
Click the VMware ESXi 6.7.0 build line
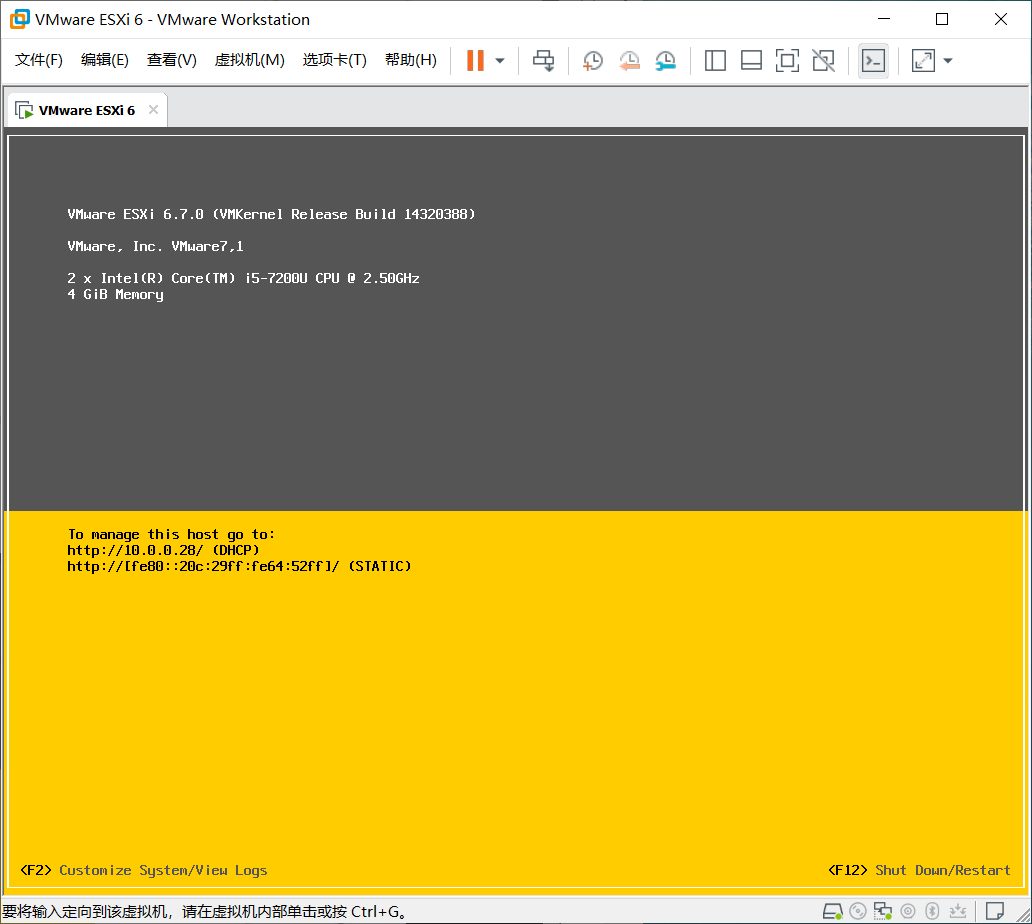[x=271, y=214]
